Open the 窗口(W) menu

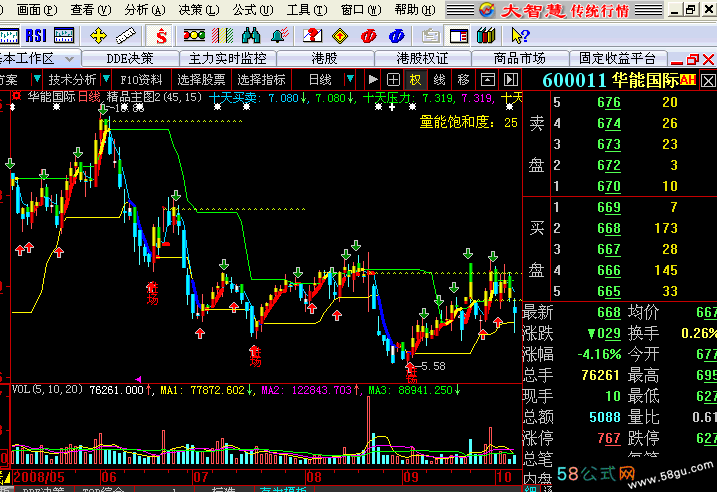[x=360, y=10]
